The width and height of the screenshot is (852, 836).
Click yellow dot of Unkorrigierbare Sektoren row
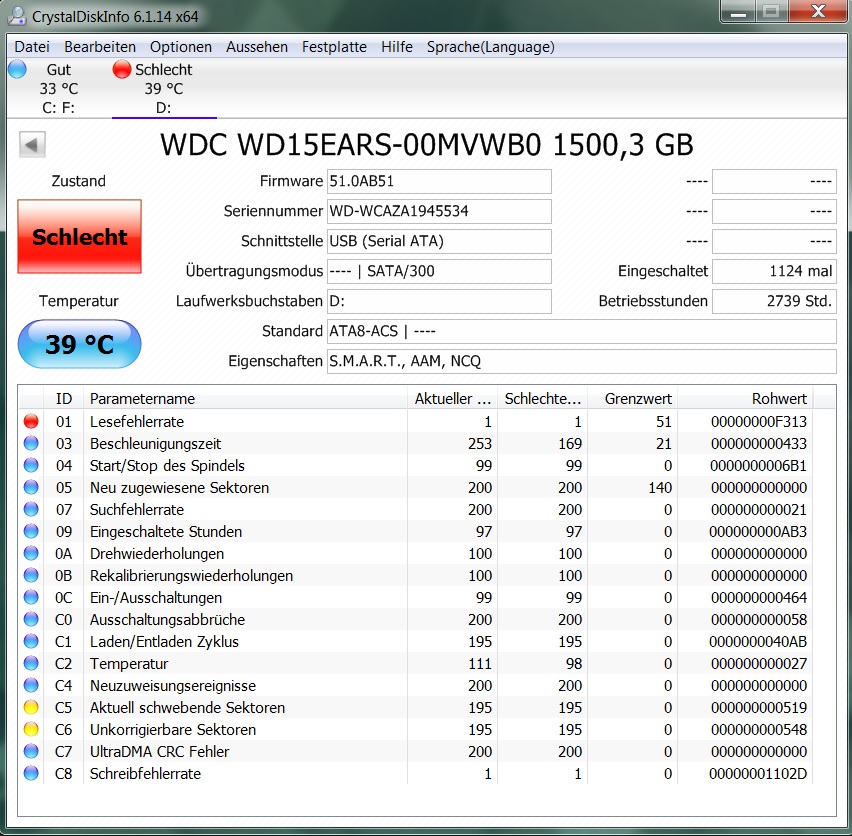[32, 730]
